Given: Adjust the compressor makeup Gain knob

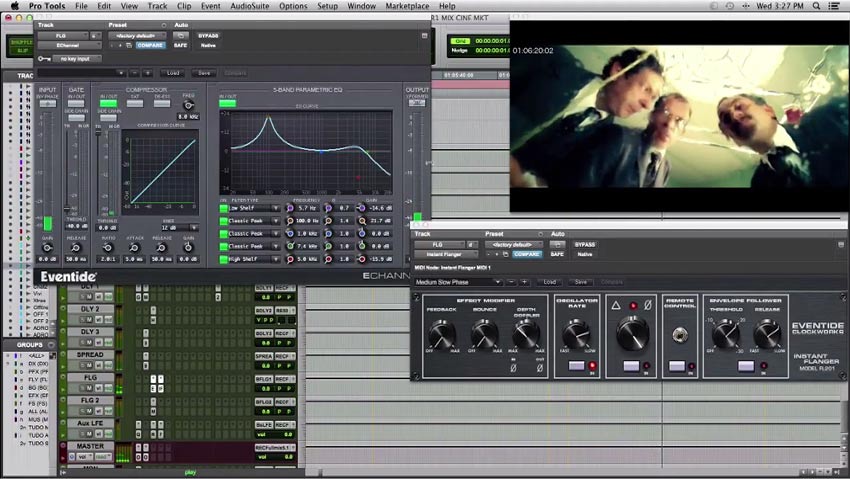Looking at the screenshot, I should click(188, 248).
